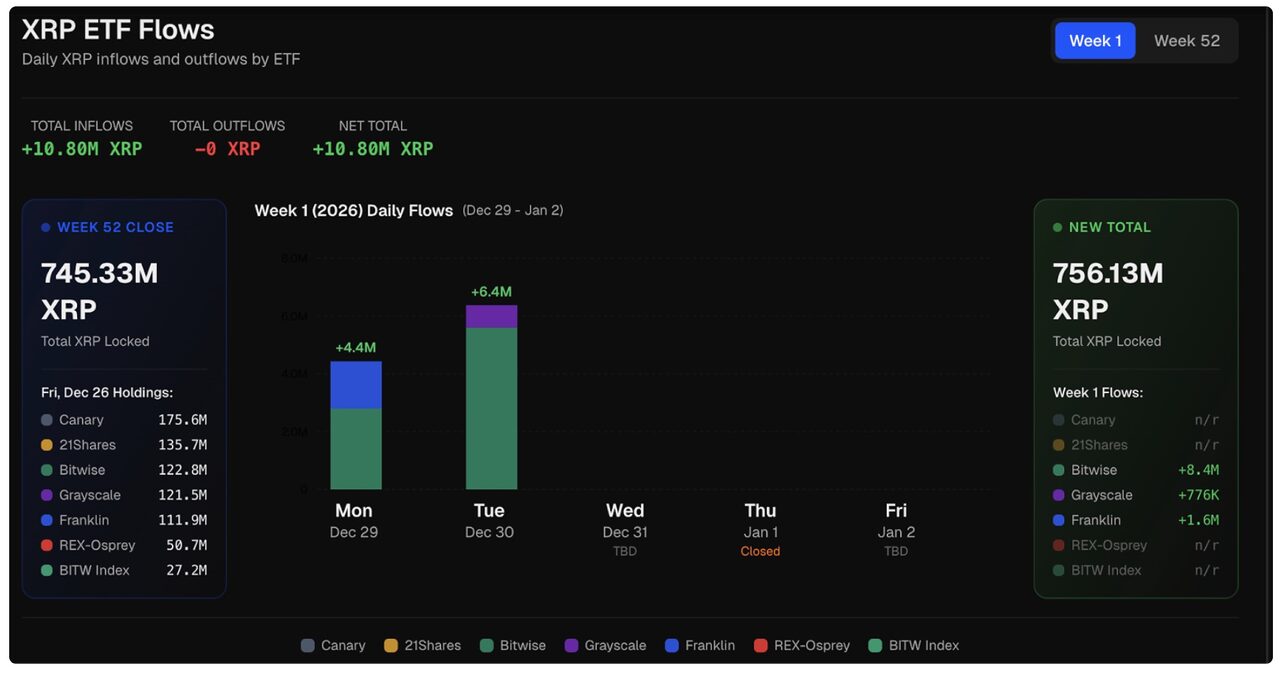Click Franklin blue square in bottom legend
Screen dimensions: 1280x676
pos(672,646)
